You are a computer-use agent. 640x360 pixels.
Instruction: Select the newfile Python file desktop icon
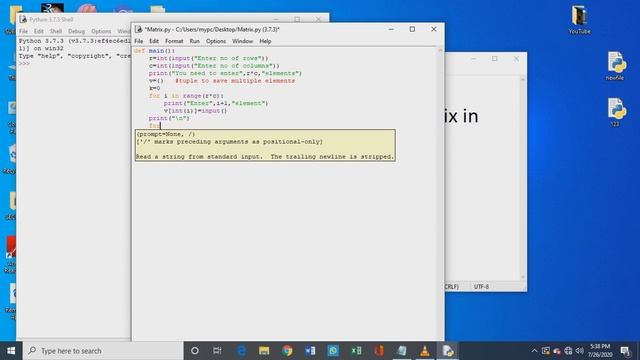616,66
